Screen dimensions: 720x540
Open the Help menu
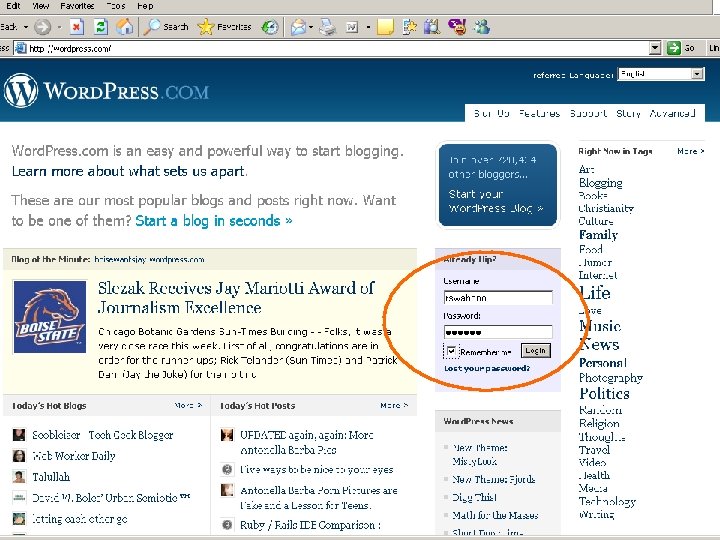[x=145, y=6]
